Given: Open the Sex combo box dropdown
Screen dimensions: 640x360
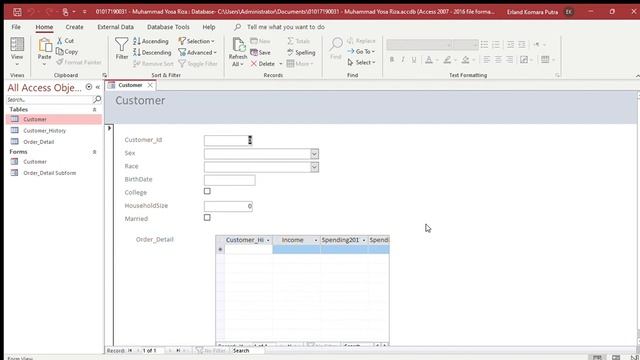Looking at the screenshot, I should (314, 154).
